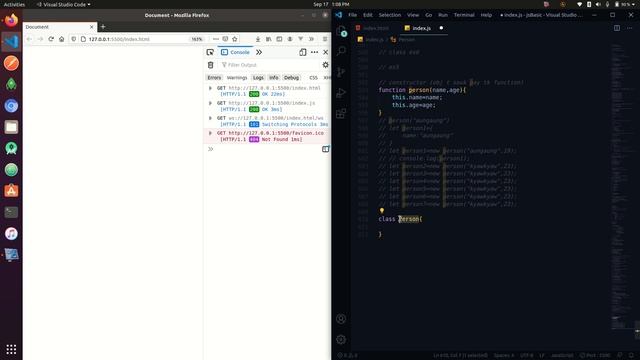The width and height of the screenshot is (640, 360).
Task: Bookmark this page with the star
Action: (x=235, y=39)
